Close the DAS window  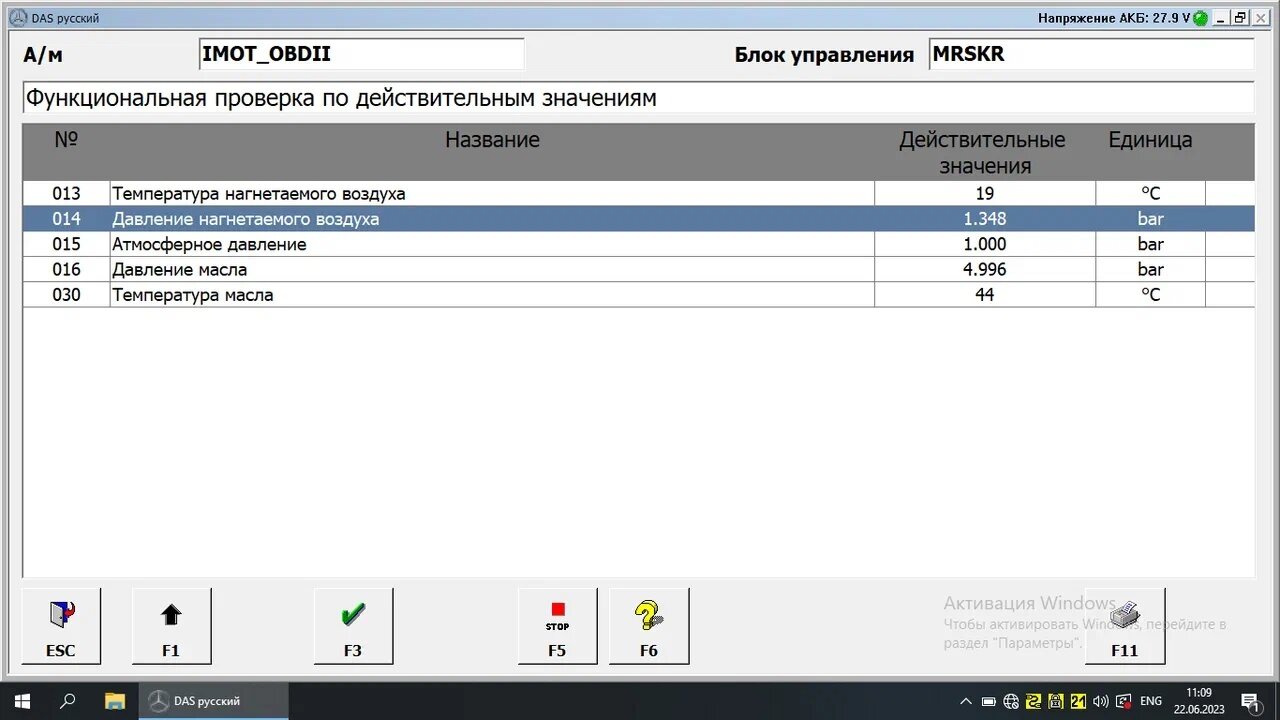click(x=1260, y=18)
